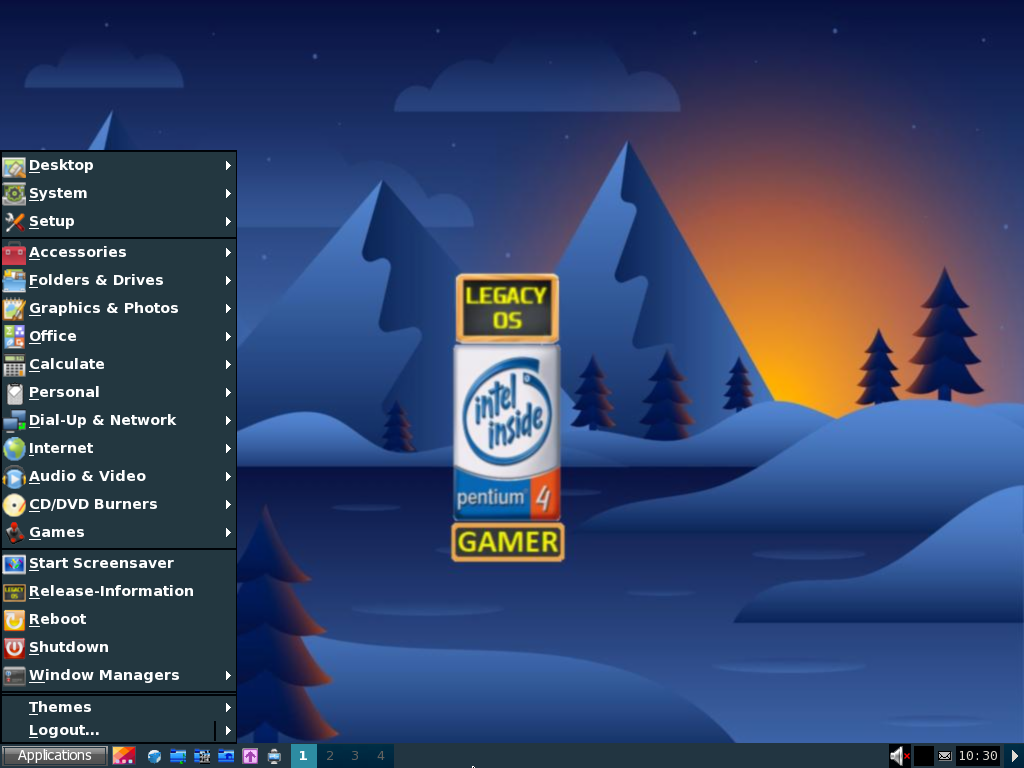Click the folder icon with checkered pattern

[202, 756]
